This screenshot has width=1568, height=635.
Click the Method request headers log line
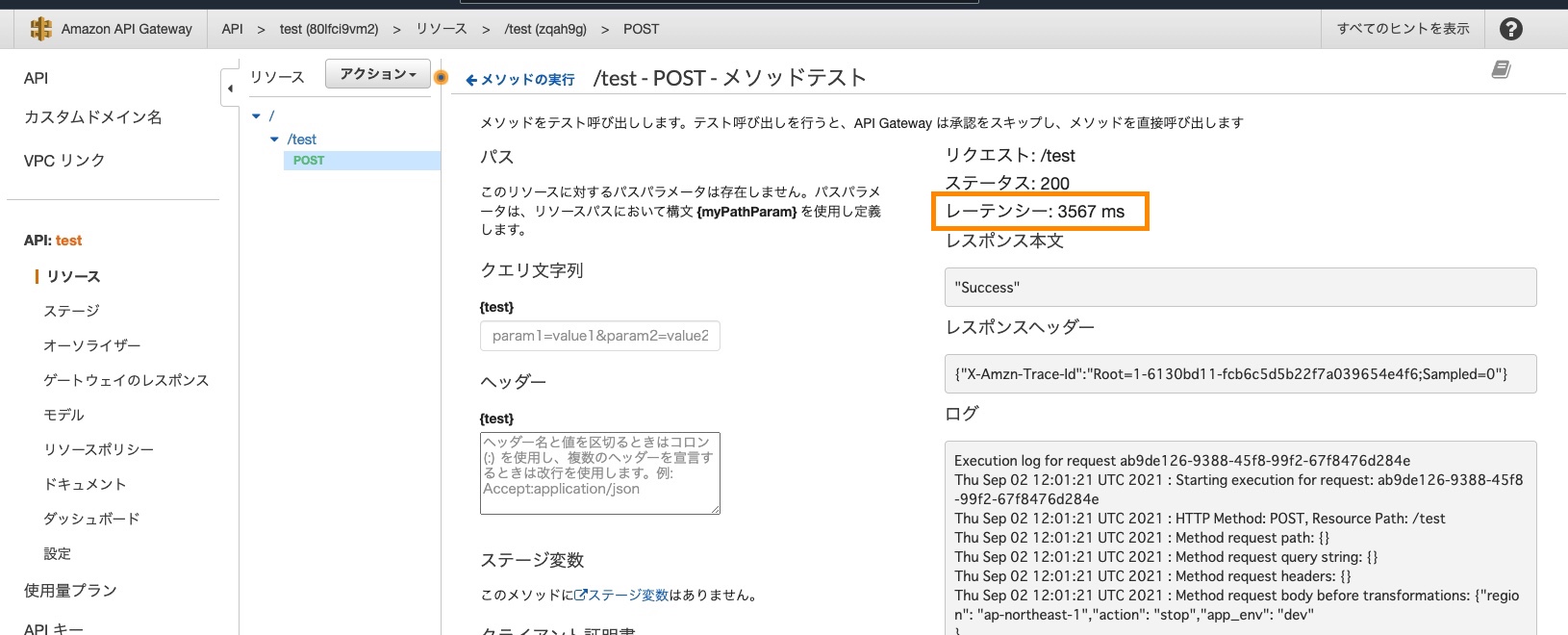coord(1152,576)
